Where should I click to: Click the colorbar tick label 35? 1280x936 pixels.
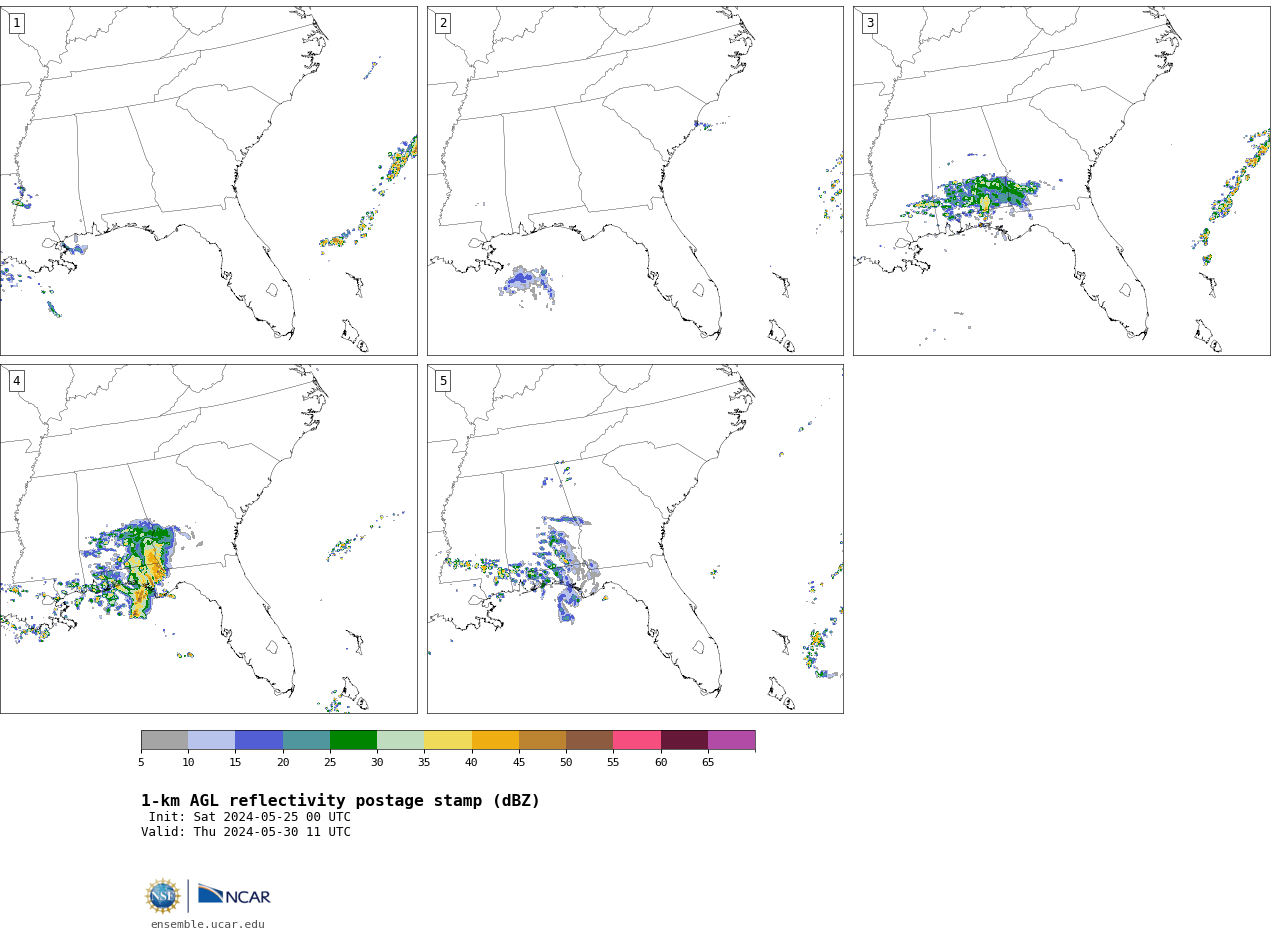pyautogui.click(x=424, y=763)
